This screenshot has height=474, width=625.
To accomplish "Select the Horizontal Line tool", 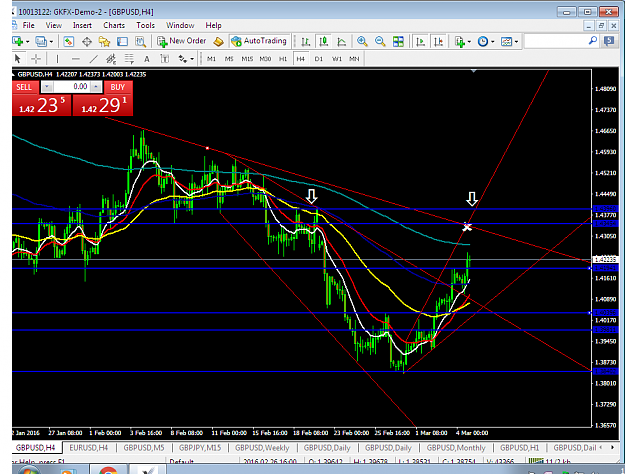I will [x=75, y=59].
